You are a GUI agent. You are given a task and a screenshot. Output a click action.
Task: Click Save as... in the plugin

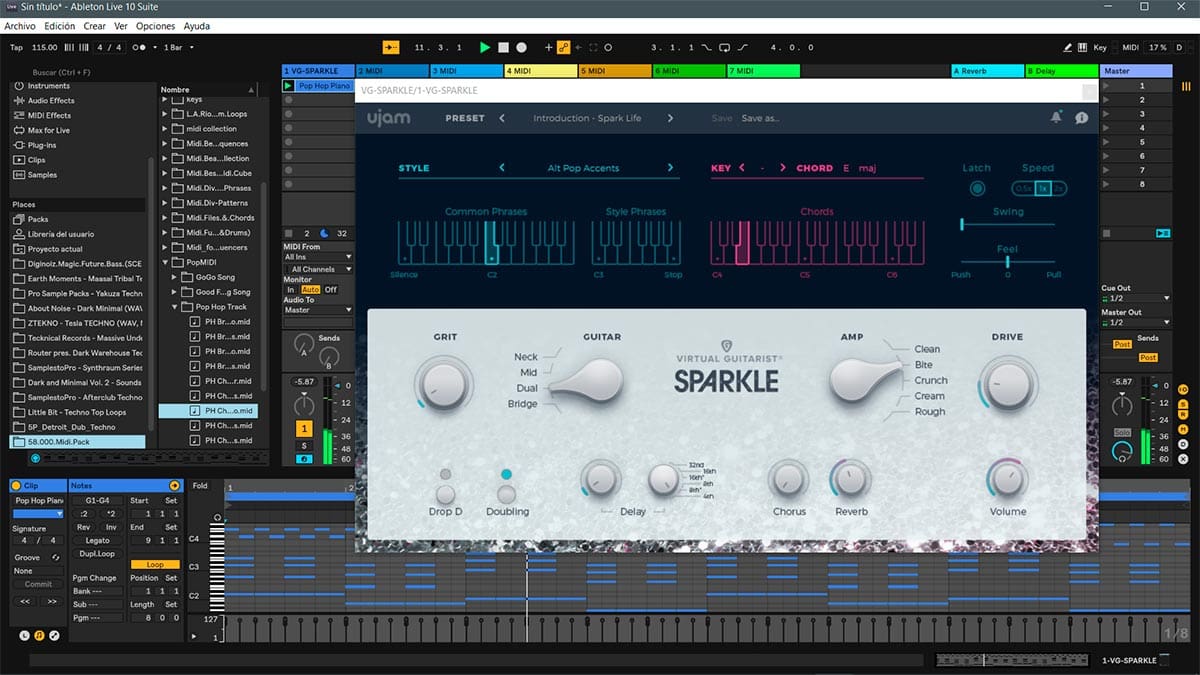761,118
